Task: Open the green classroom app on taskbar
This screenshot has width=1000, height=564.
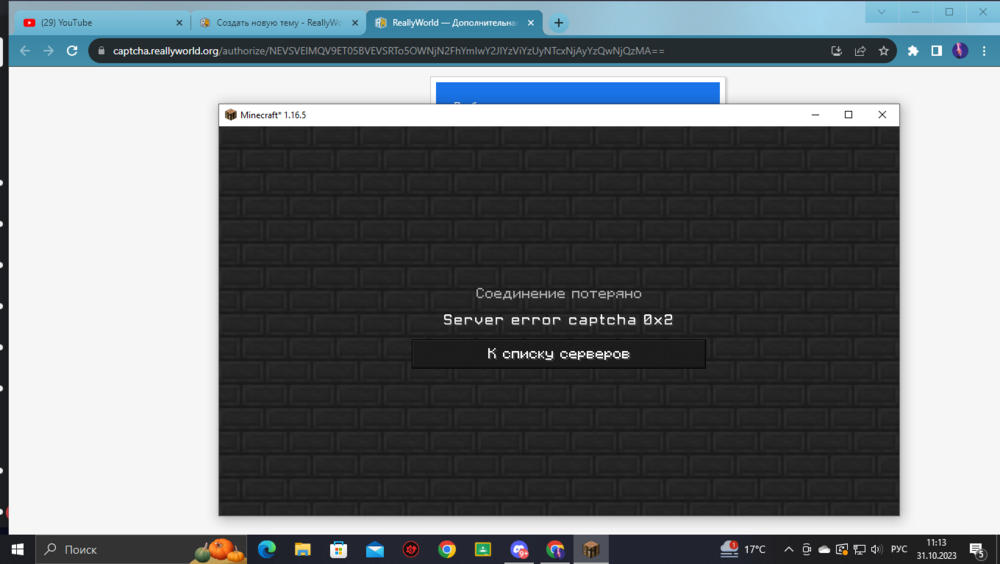Action: click(483, 549)
